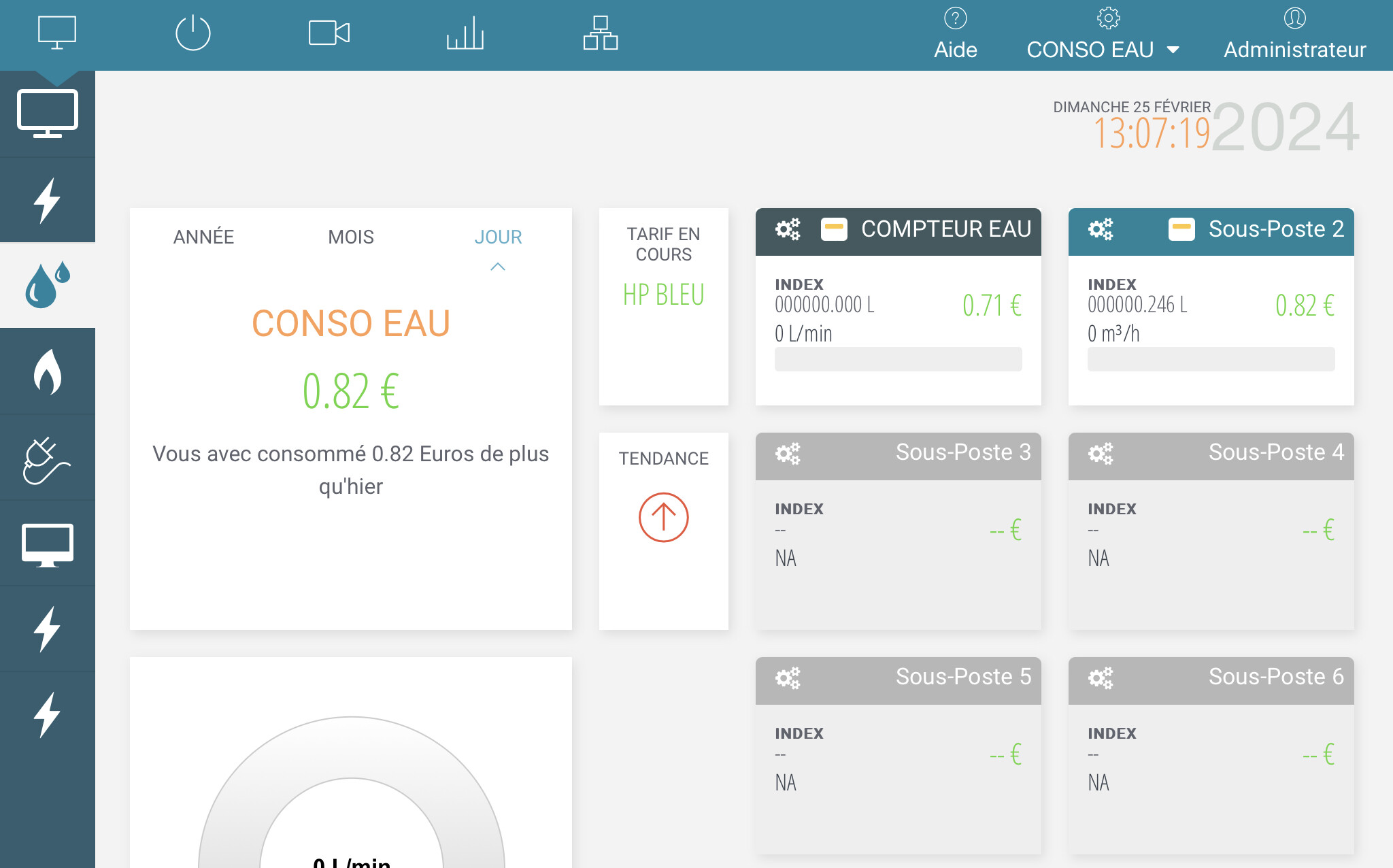1393x868 pixels.
Task: Open Sous-Poste 6 gear settings
Action: point(1101,678)
